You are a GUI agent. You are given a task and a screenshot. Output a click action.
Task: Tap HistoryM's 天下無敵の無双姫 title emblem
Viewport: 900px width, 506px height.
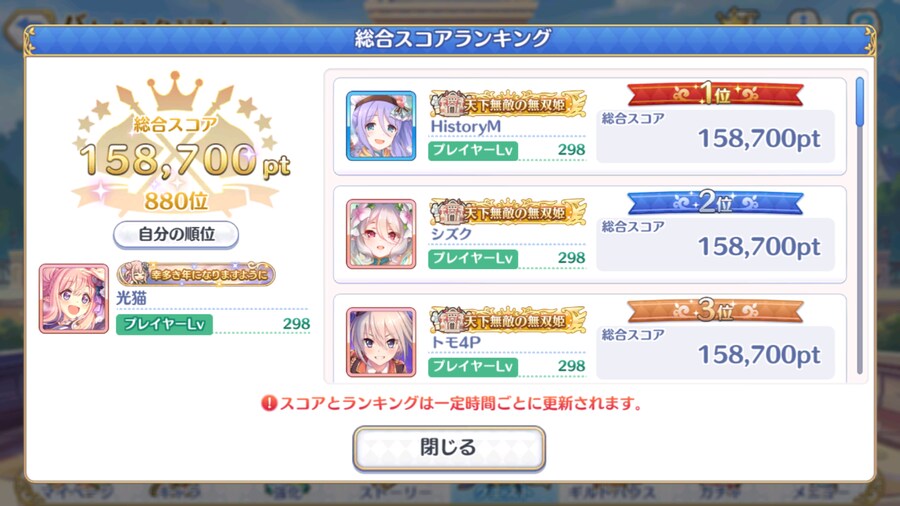508,104
